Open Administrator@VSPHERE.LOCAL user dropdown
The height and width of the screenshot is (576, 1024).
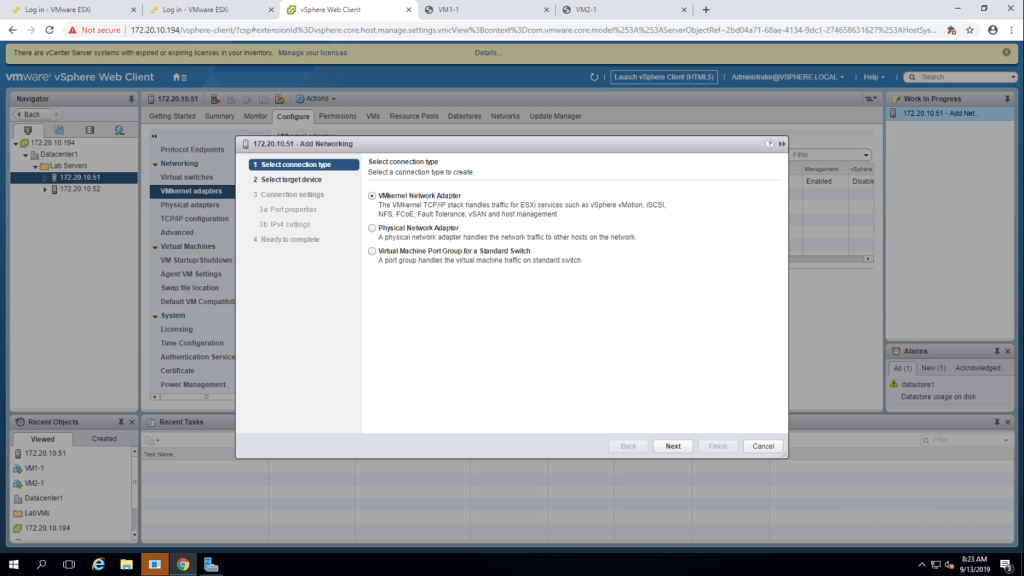tap(787, 77)
